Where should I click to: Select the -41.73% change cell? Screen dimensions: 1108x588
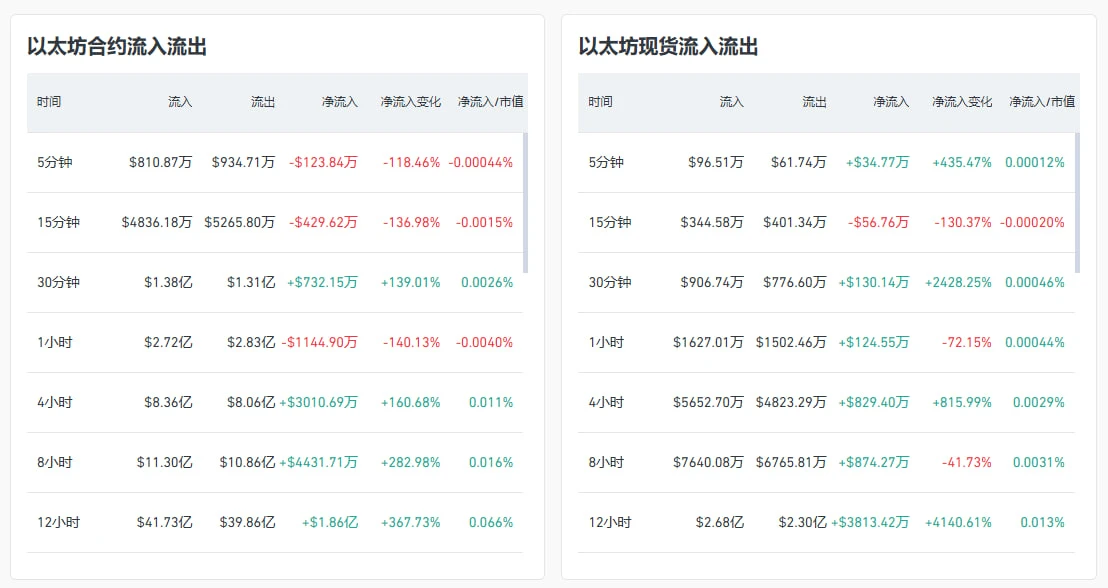(x=967, y=463)
